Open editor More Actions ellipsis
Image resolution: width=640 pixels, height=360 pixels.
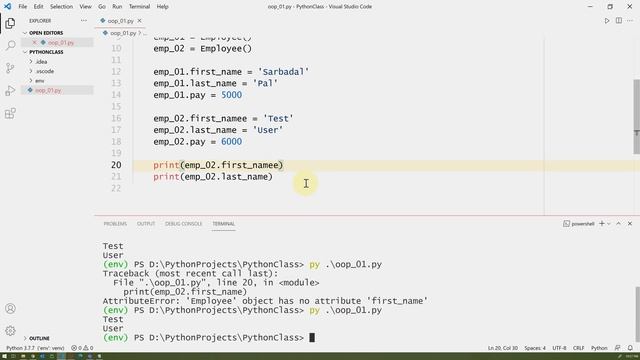coord(630,21)
